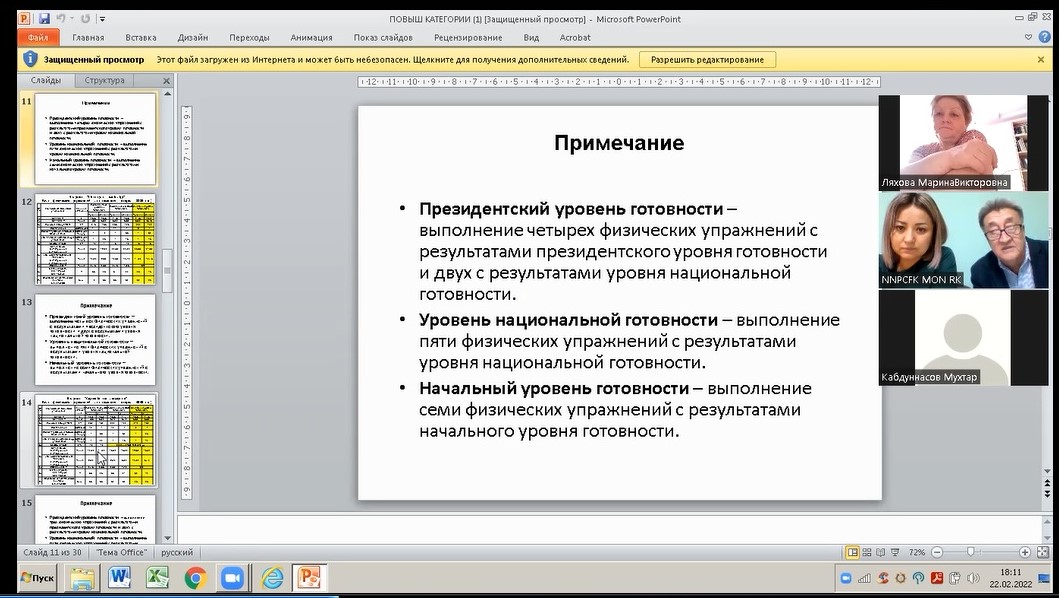Select slide 13 thumbnail

pyautogui.click(x=95, y=339)
